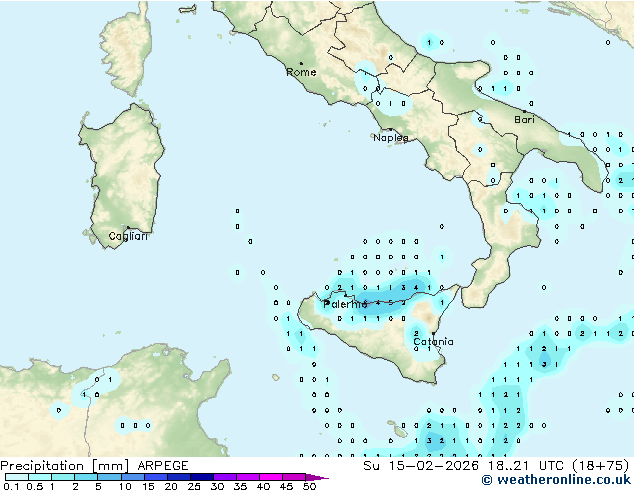Click the Rome city label

coord(301,72)
